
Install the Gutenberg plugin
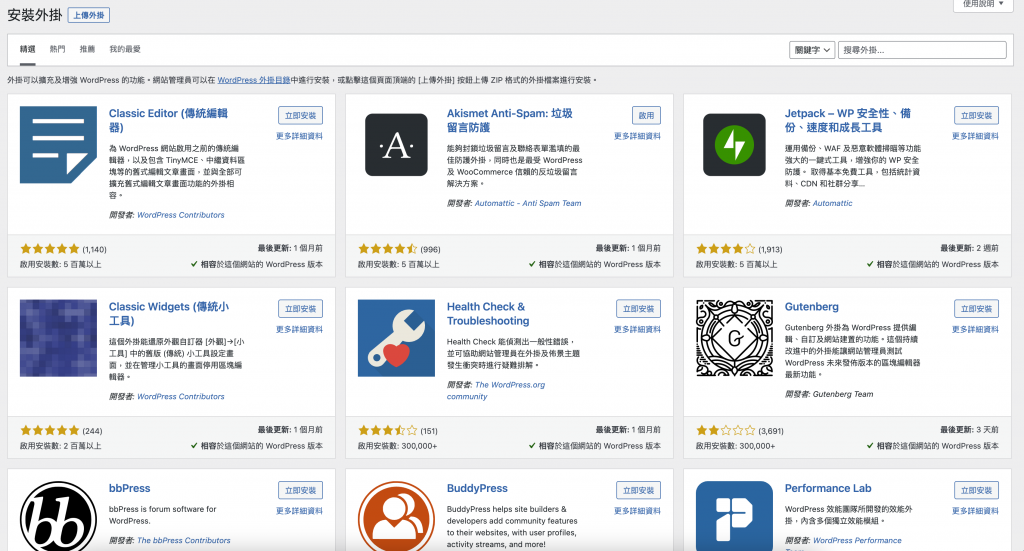click(x=976, y=309)
